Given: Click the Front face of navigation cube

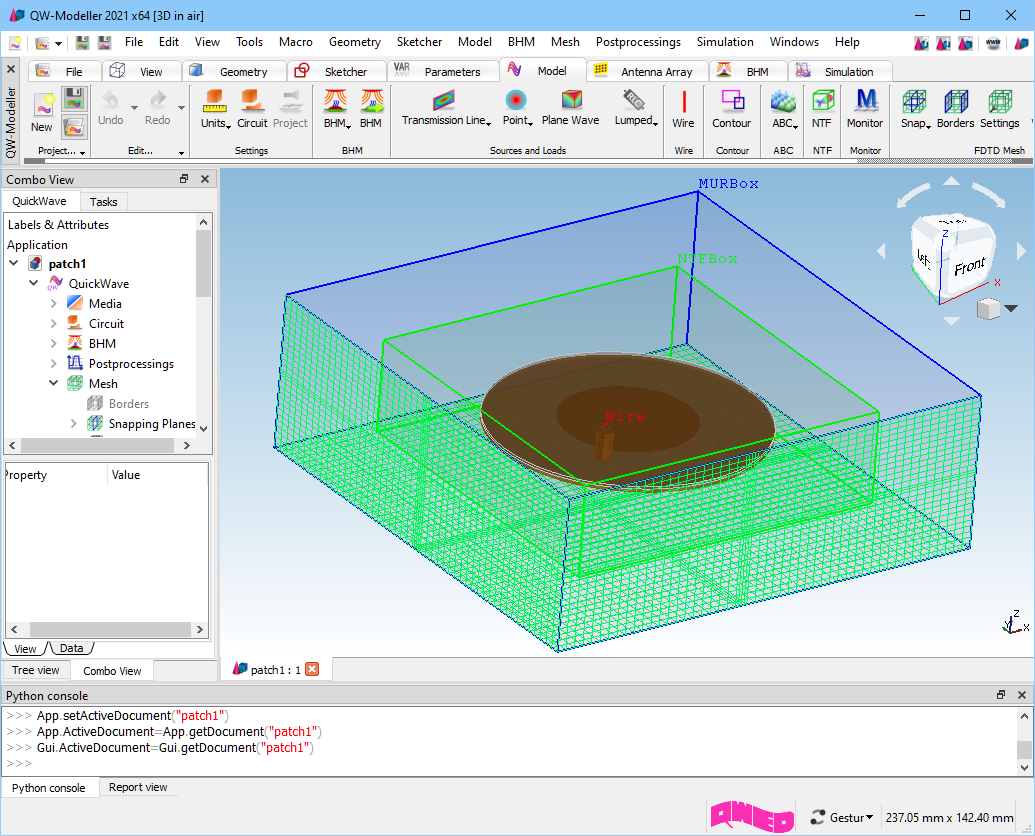Looking at the screenshot, I should (x=968, y=267).
